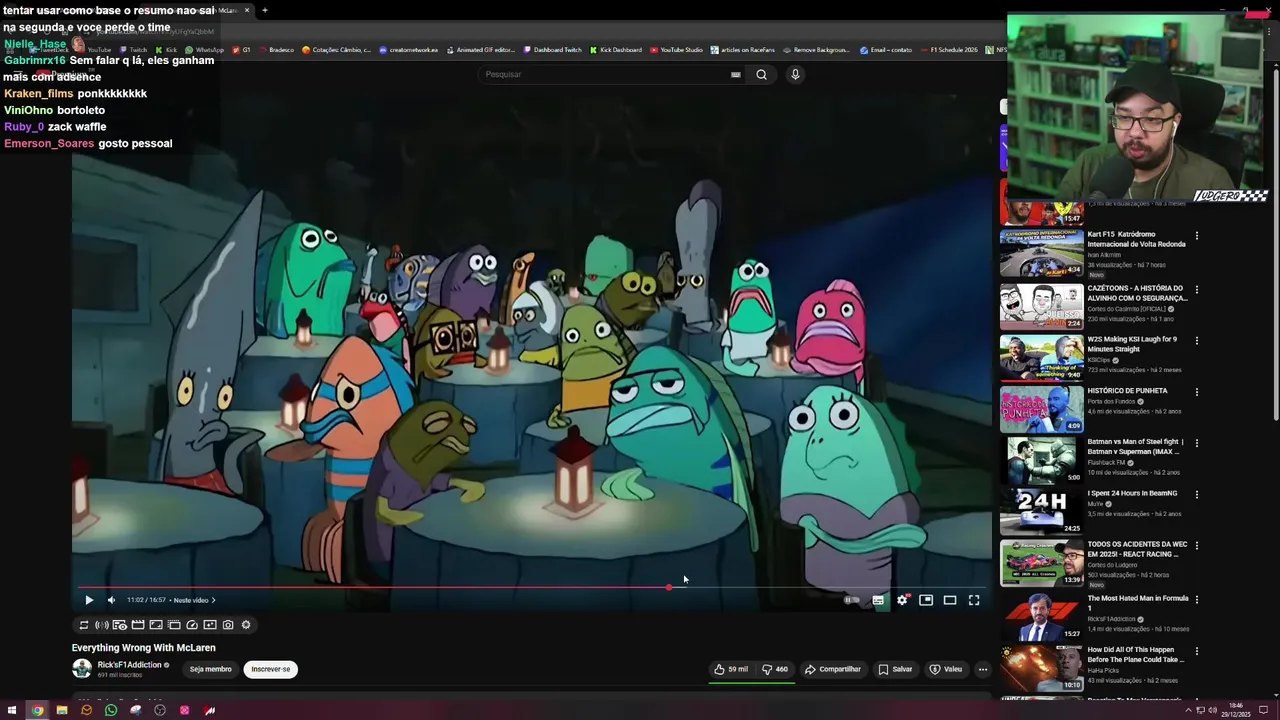The image size is (1280, 720).
Task: Open CAZÉTOONS Alvinho video title
Action: click(1137, 292)
